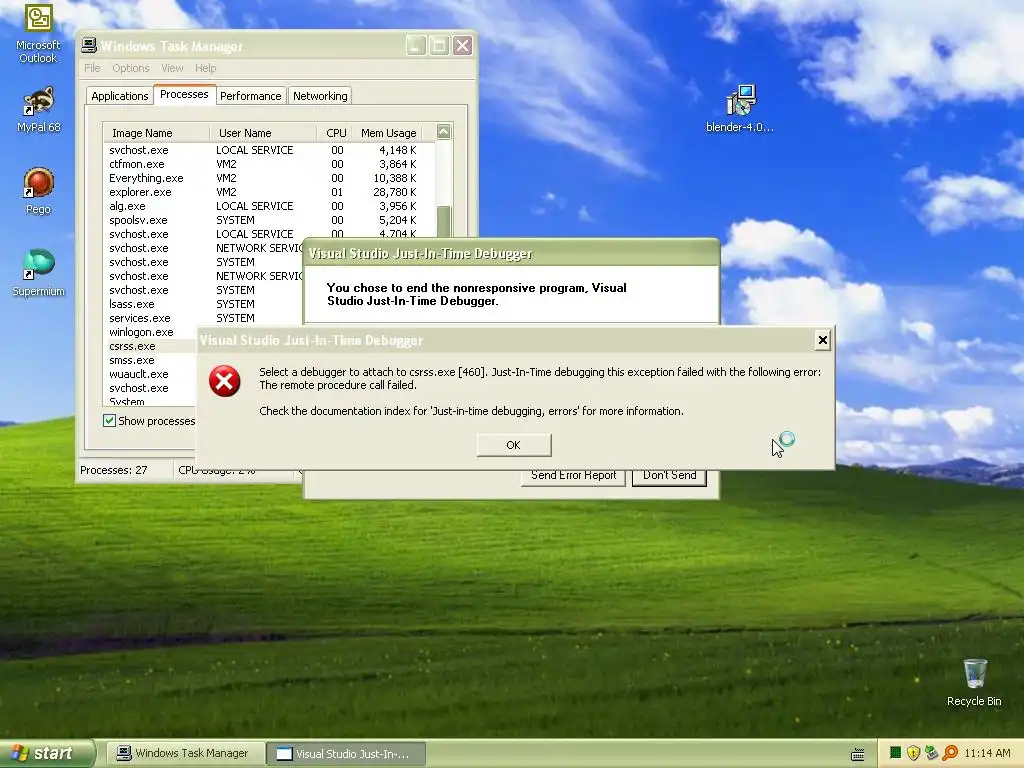Open the Start menu
The image size is (1024, 768).
pyautogui.click(x=47, y=753)
